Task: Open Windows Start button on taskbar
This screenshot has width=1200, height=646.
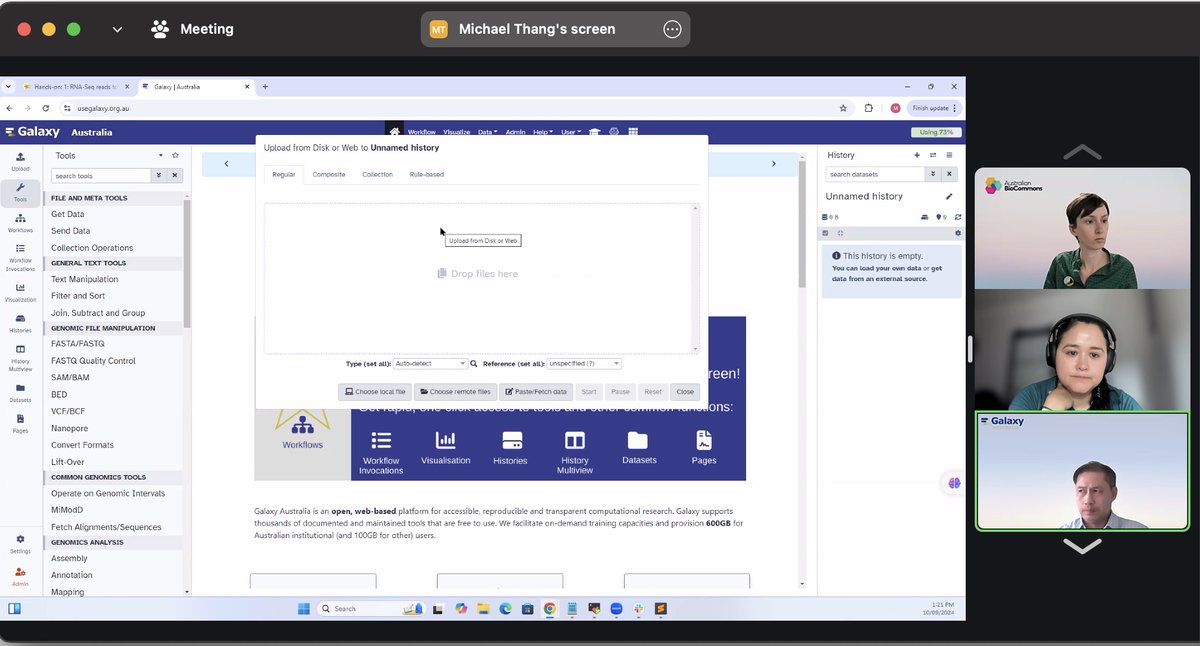Action: [x=304, y=608]
